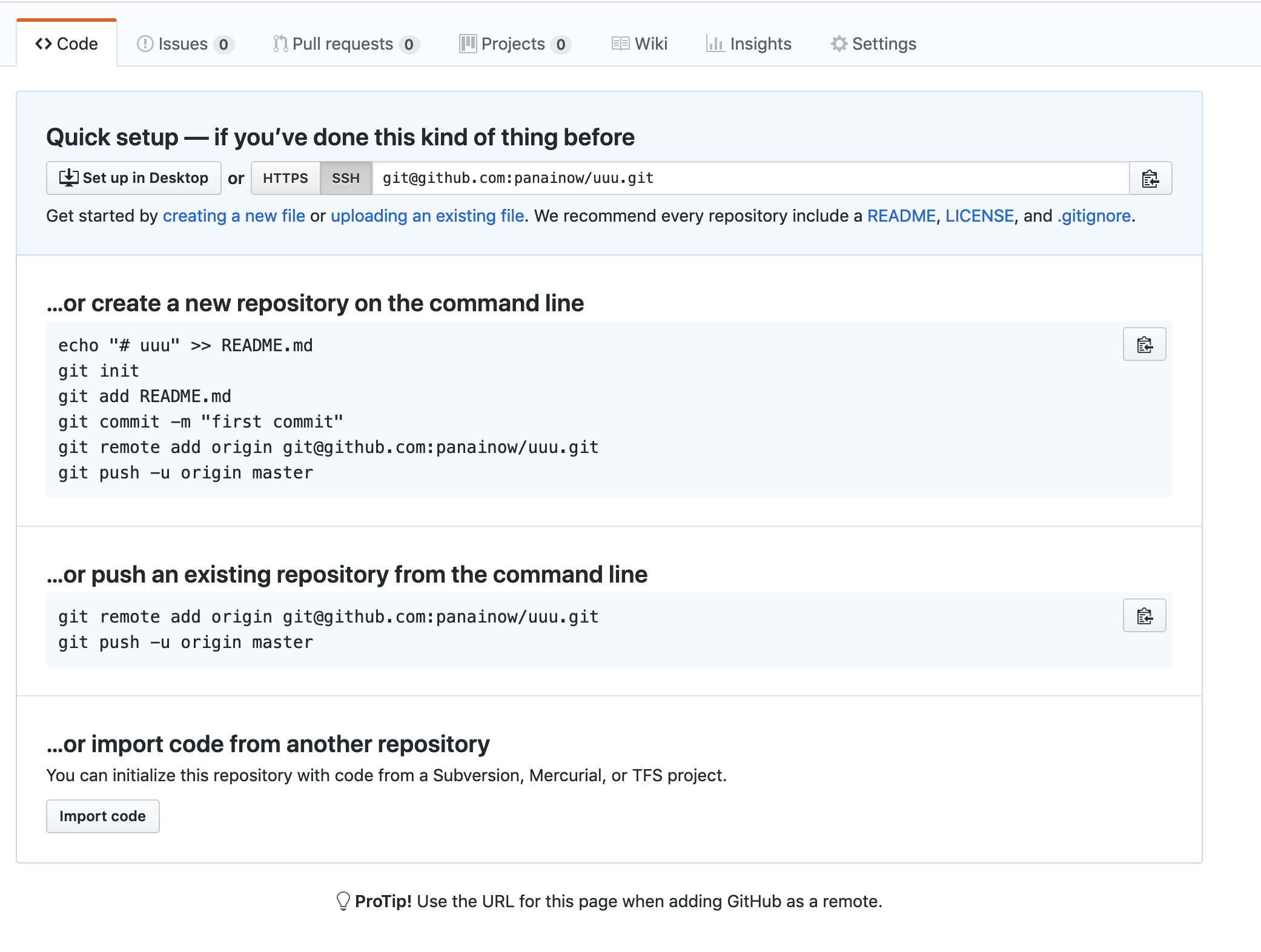Click the README link

click(x=901, y=216)
